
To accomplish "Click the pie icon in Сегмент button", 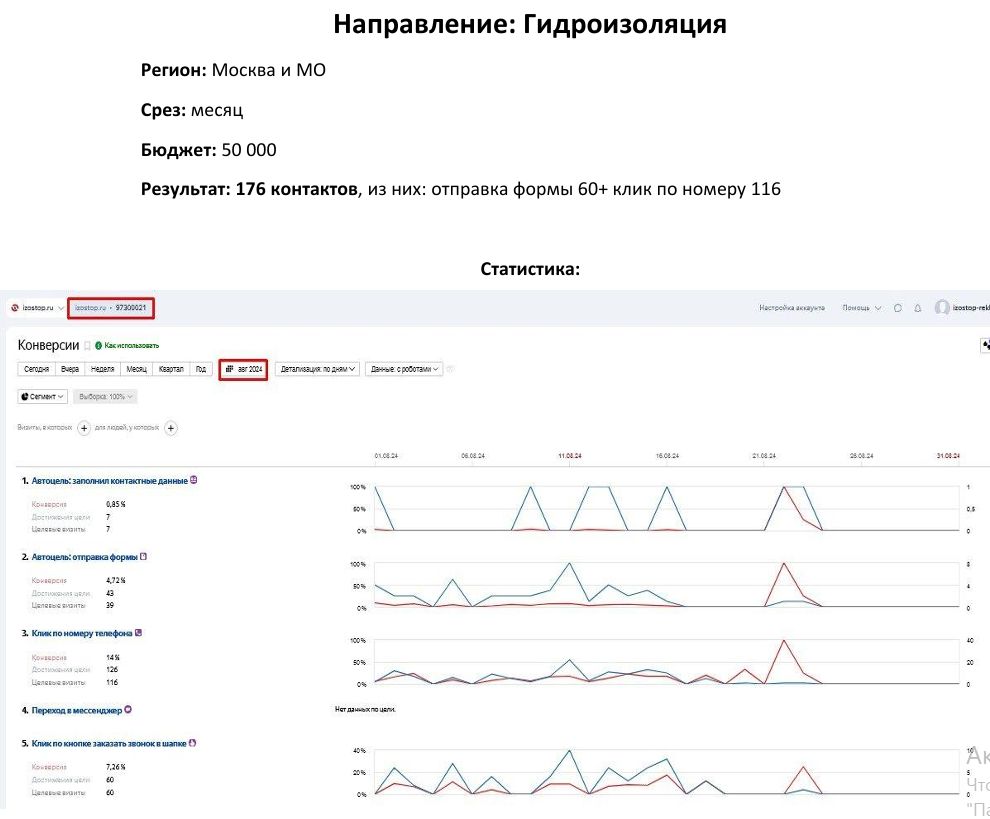I will click(x=25, y=397).
